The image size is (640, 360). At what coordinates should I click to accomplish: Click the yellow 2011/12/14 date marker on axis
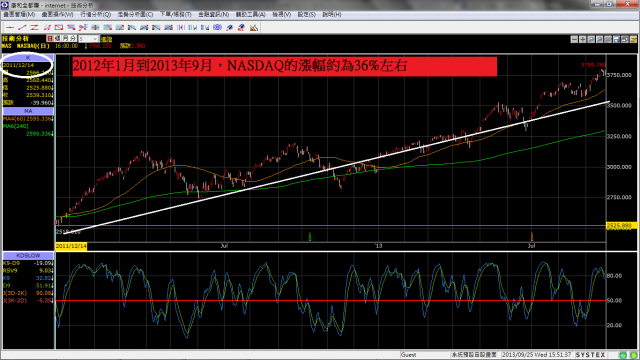(71, 246)
